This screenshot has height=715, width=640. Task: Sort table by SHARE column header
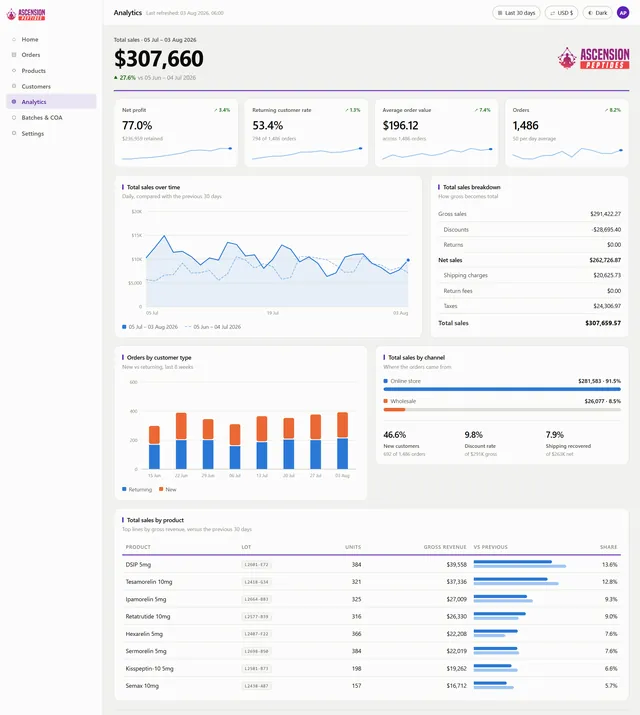coord(609,547)
